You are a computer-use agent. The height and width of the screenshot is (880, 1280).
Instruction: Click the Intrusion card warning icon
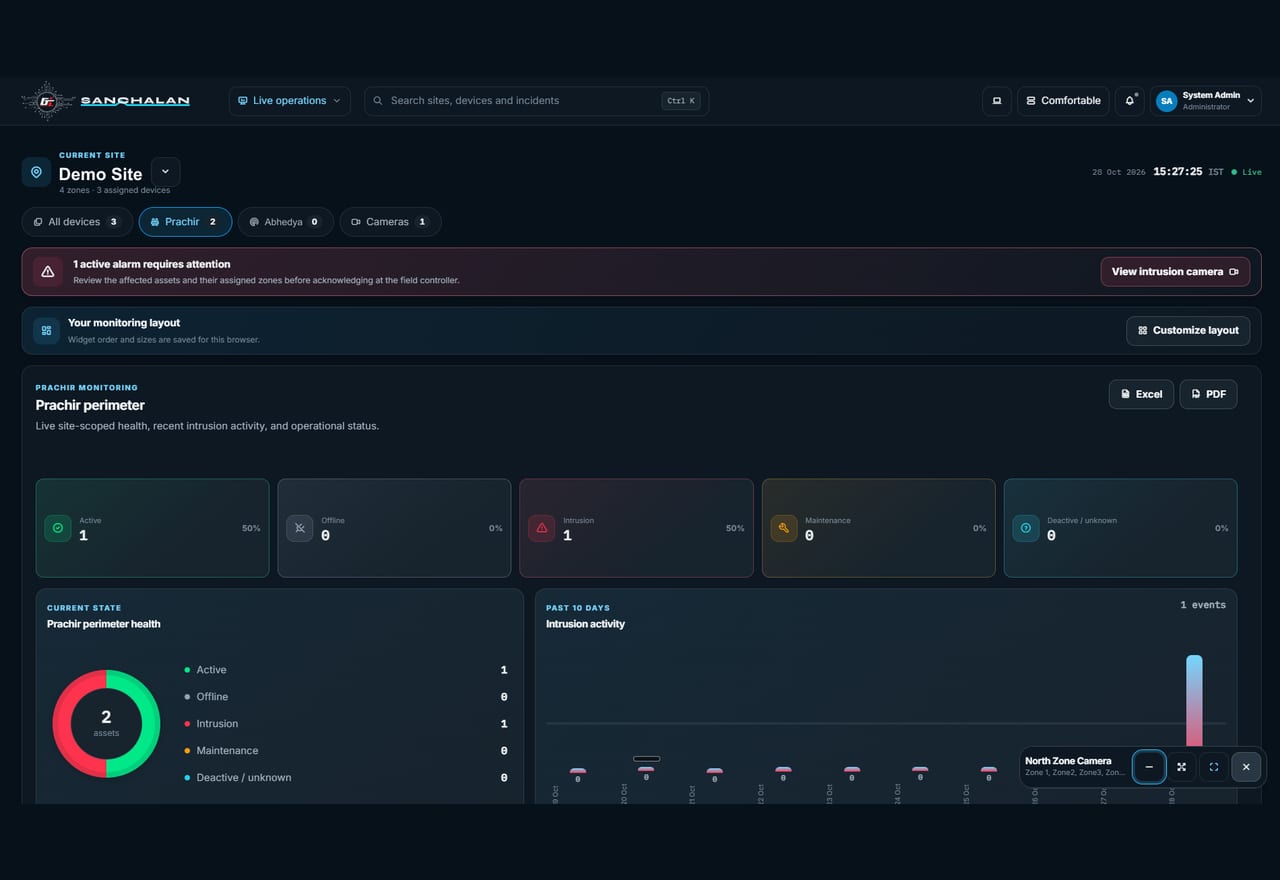pyautogui.click(x=542, y=528)
